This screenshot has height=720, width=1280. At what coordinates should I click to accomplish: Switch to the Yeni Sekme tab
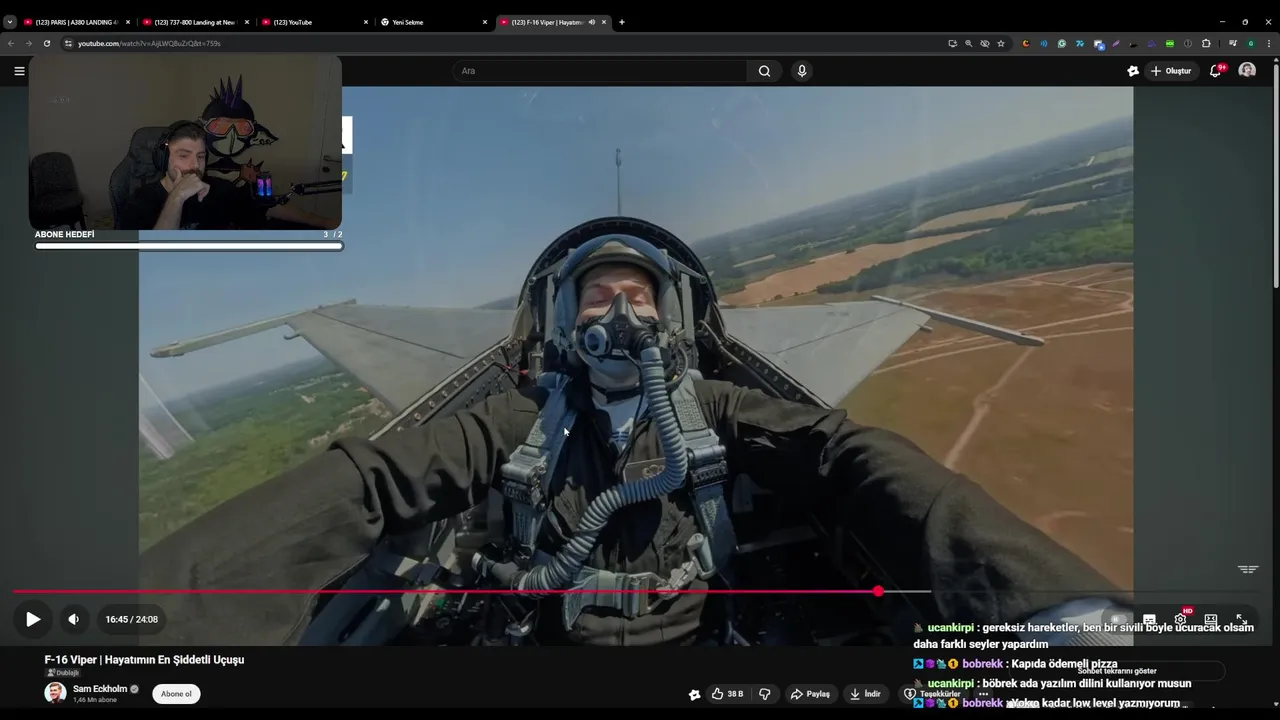(x=432, y=22)
